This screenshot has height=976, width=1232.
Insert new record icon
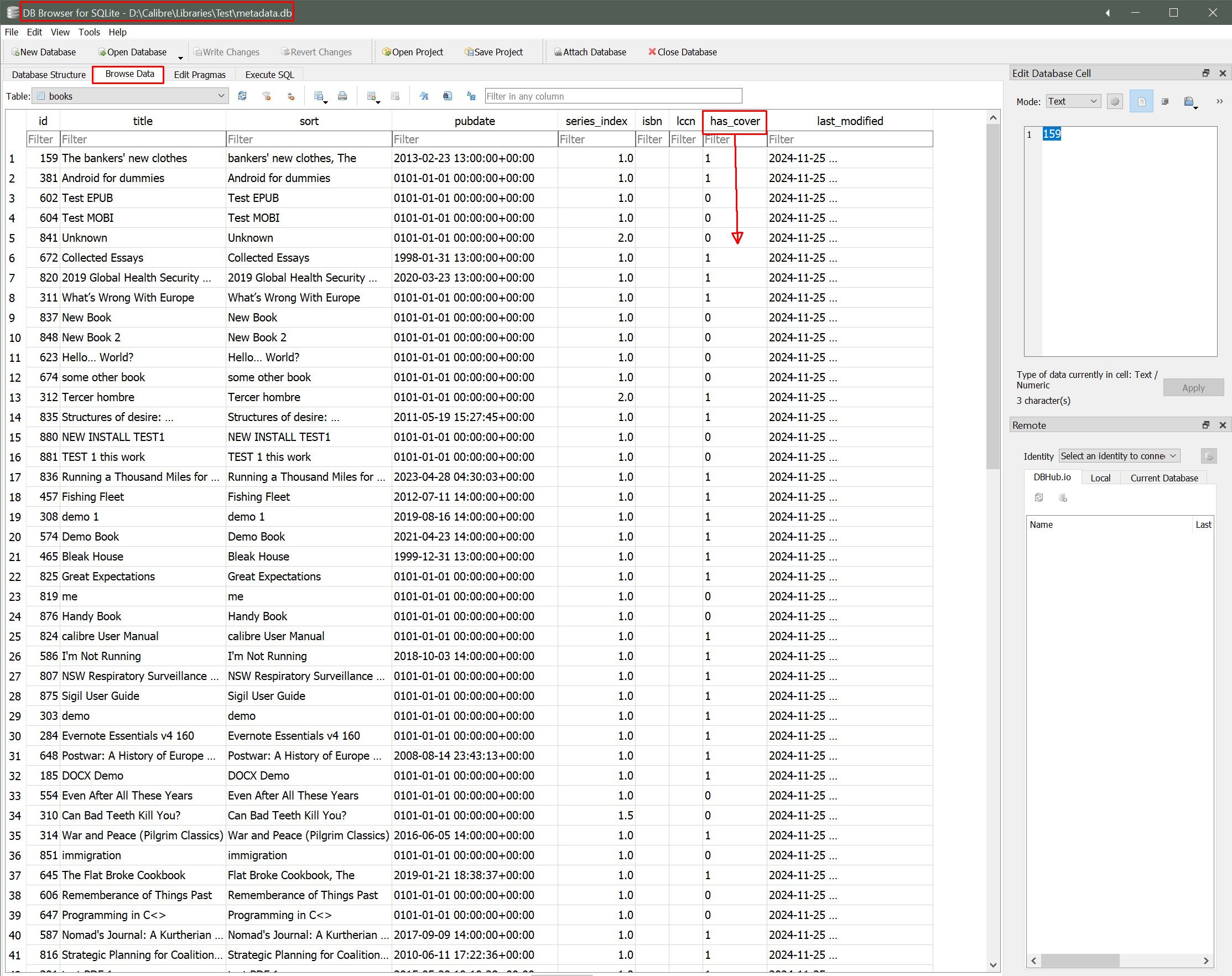(372, 96)
